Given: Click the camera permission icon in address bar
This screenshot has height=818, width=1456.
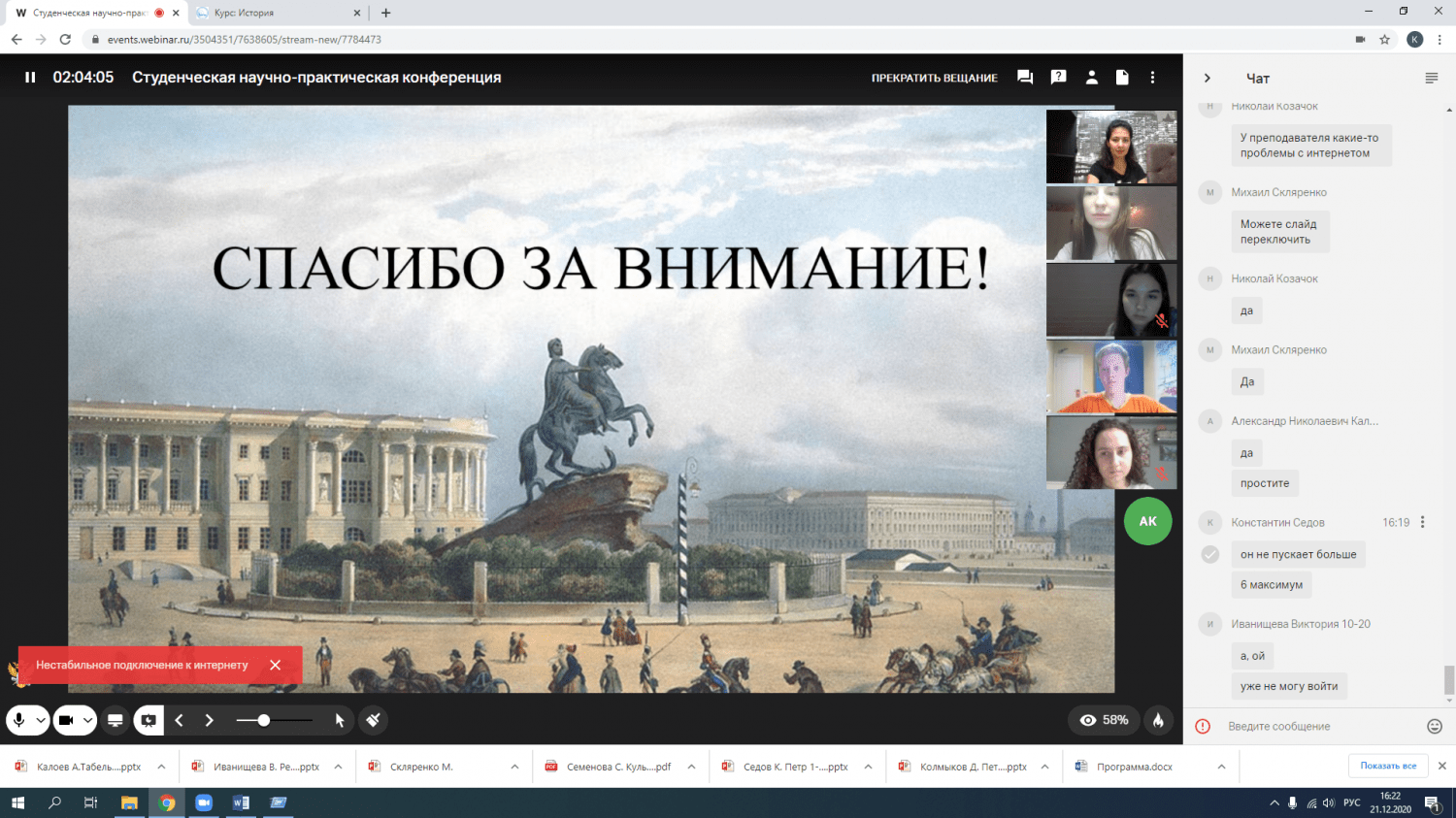Looking at the screenshot, I should pyautogui.click(x=1360, y=40).
